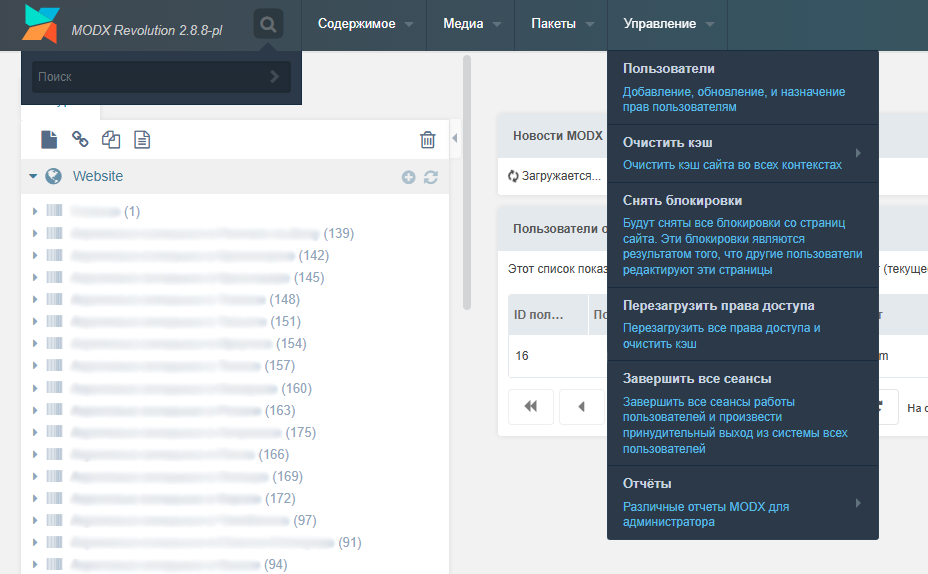Expand the tree item numbered (163)

pyautogui.click(x=35, y=410)
